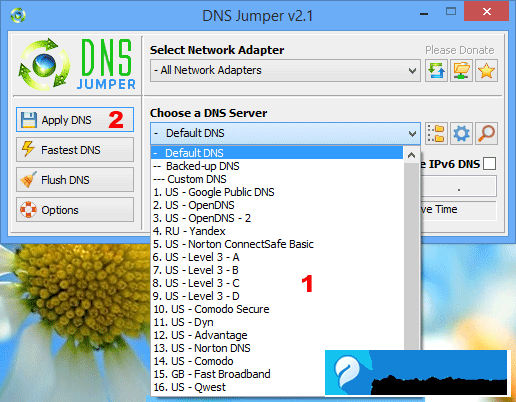This screenshot has height=402, width=516.
Task: Choose US - Norton ConnectSafe Basic
Action: (277, 244)
